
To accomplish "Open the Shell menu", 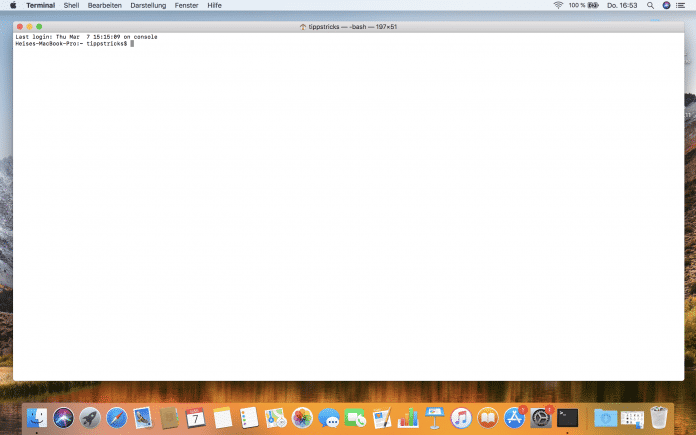I will pyautogui.click(x=71, y=5).
